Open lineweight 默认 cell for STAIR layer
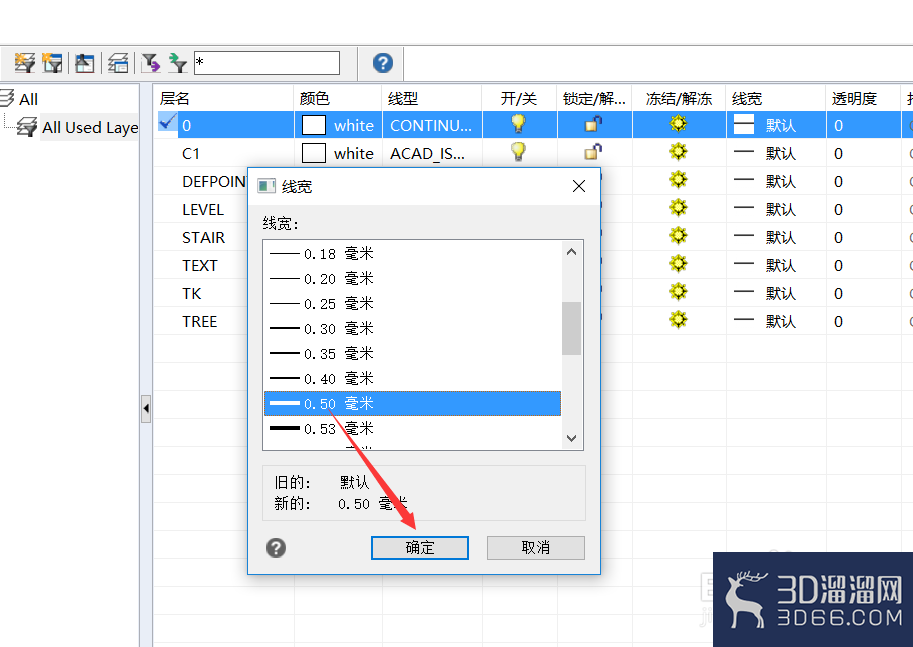 click(776, 236)
